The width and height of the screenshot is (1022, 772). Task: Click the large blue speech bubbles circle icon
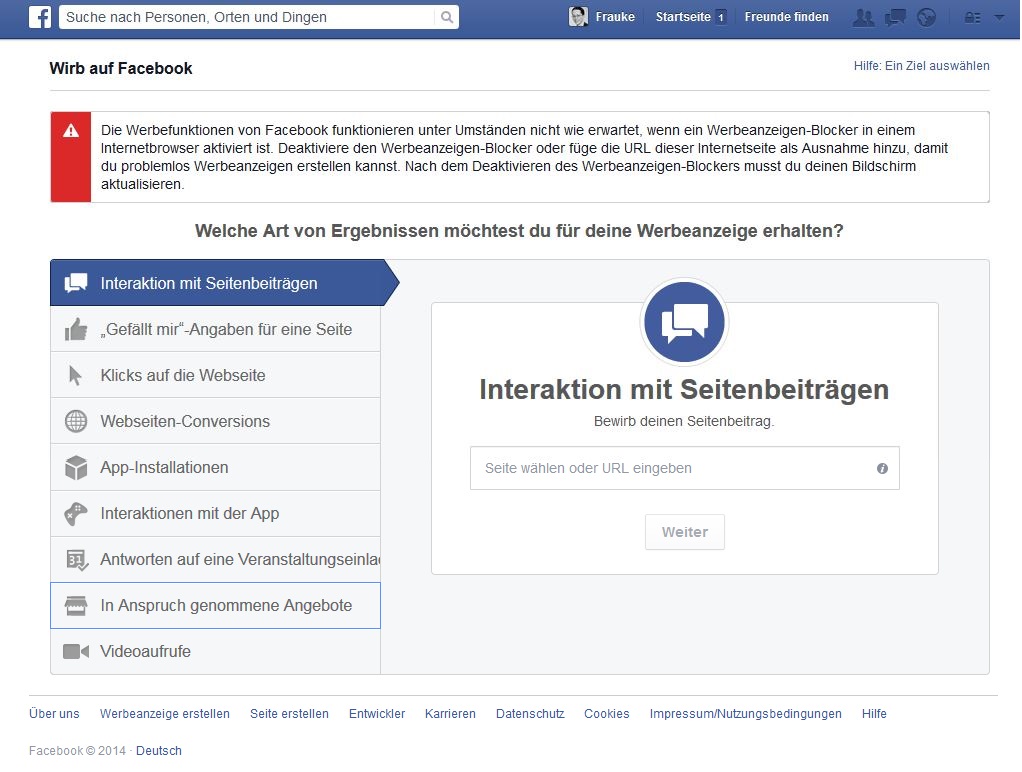point(684,322)
